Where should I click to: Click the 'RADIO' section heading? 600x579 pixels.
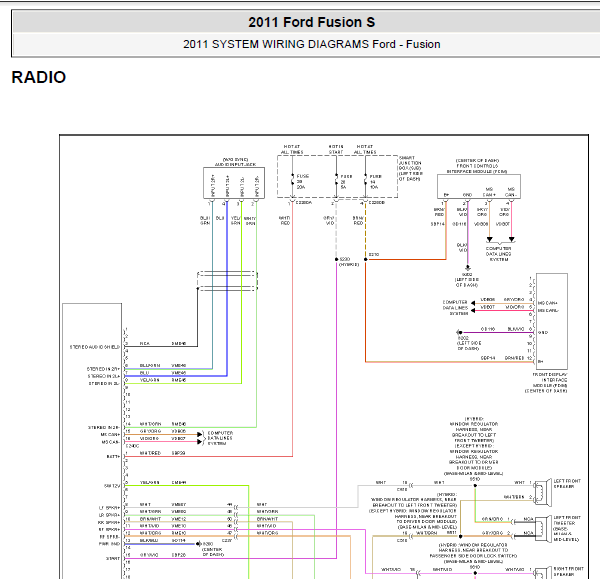[x=39, y=77]
